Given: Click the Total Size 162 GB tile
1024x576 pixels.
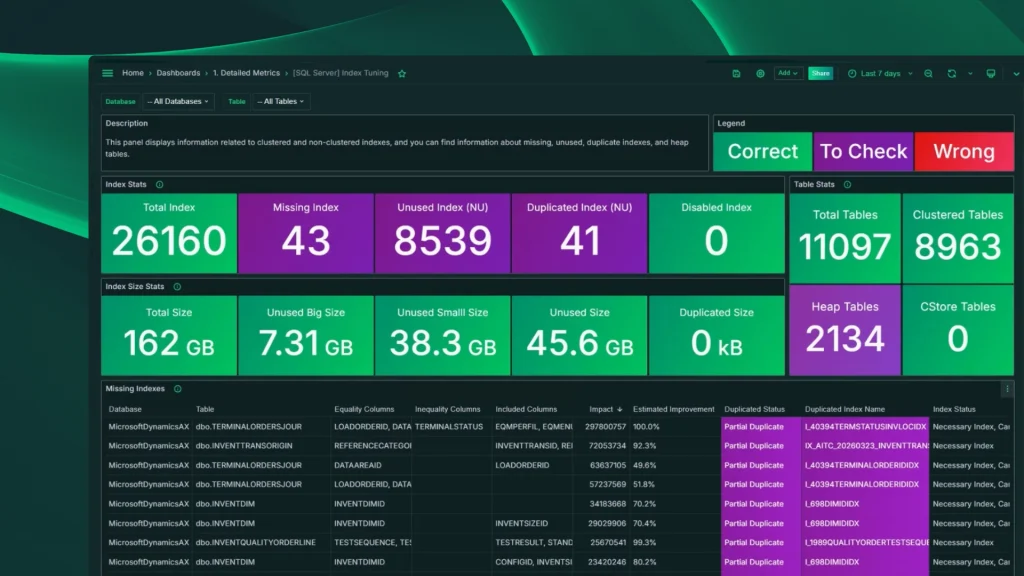Looking at the screenshot, I should tap(169, 335).
